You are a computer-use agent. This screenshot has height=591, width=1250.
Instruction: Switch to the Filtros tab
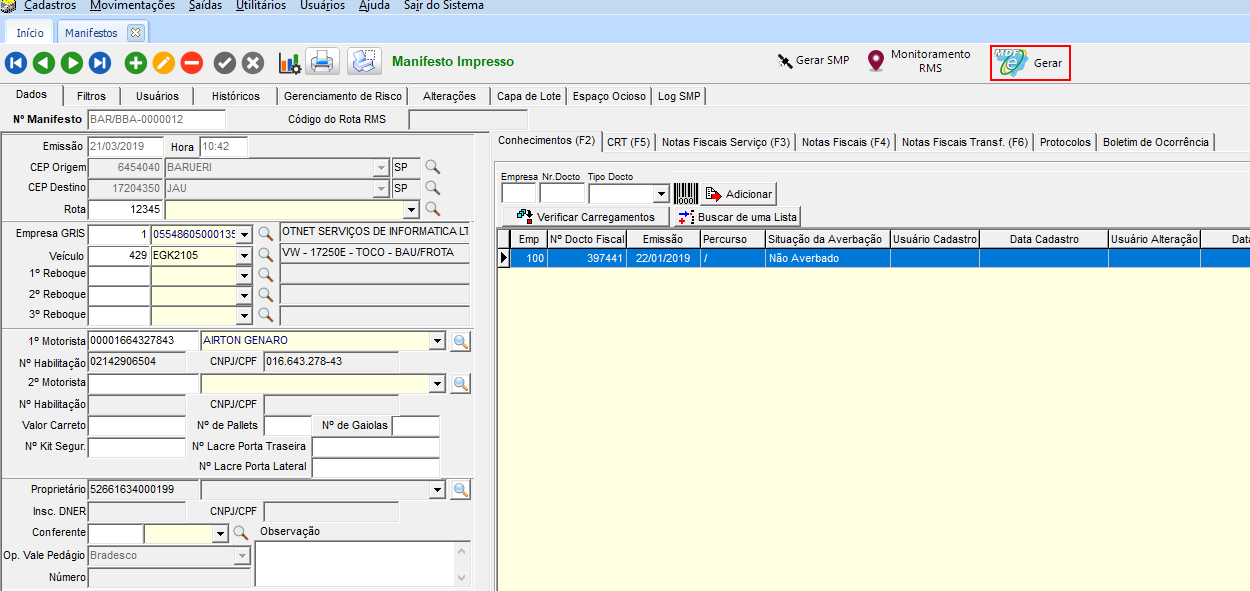point(91,96)
